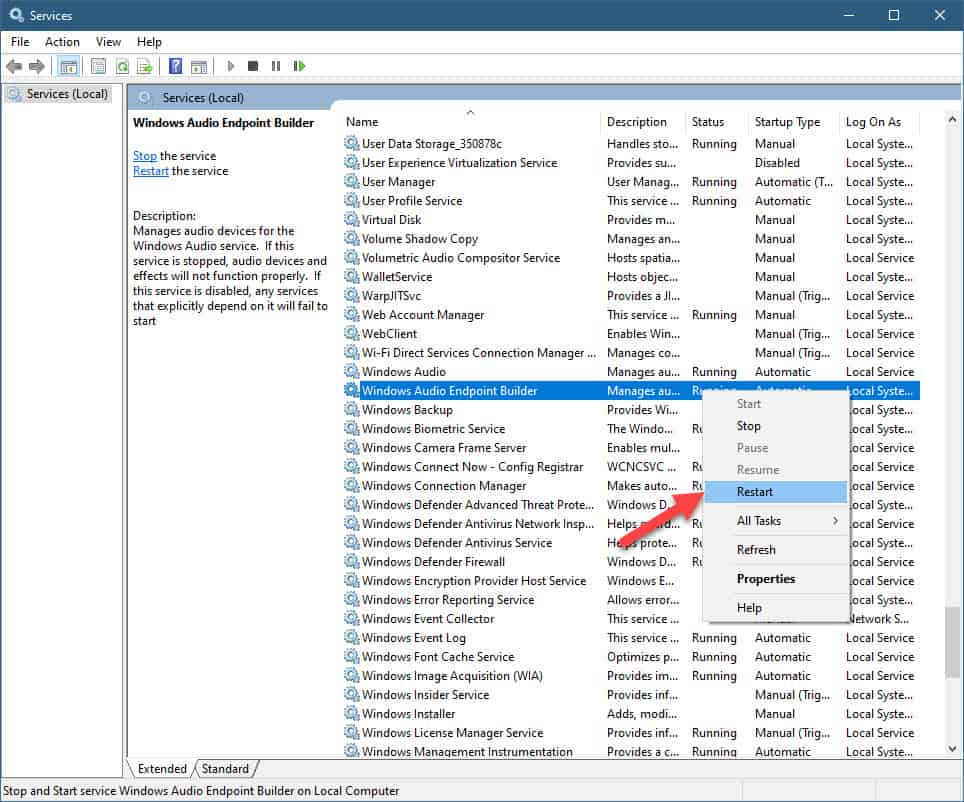Click gear icon of Windows Installer service
Screen dimensions: 964x802
(352, 713)
